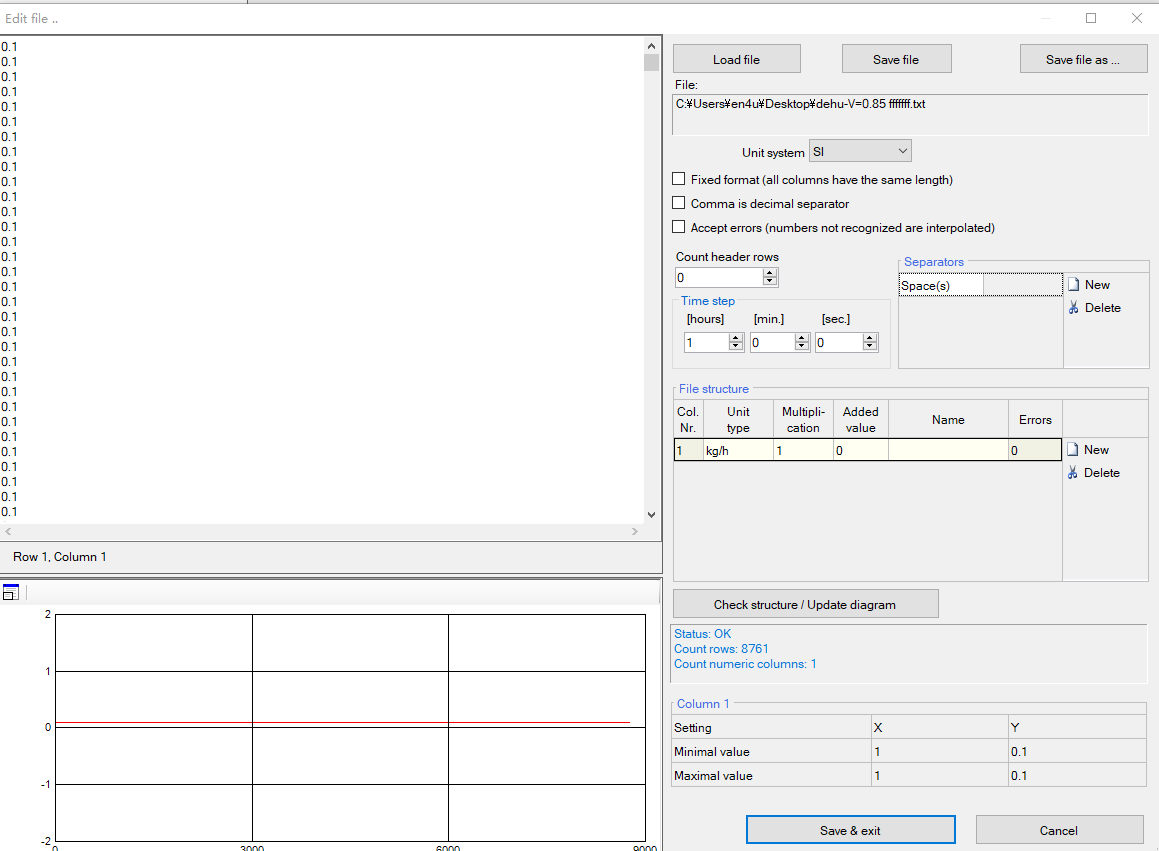
Task: Open the Unit system dropdown
Action: click(861, 152)
